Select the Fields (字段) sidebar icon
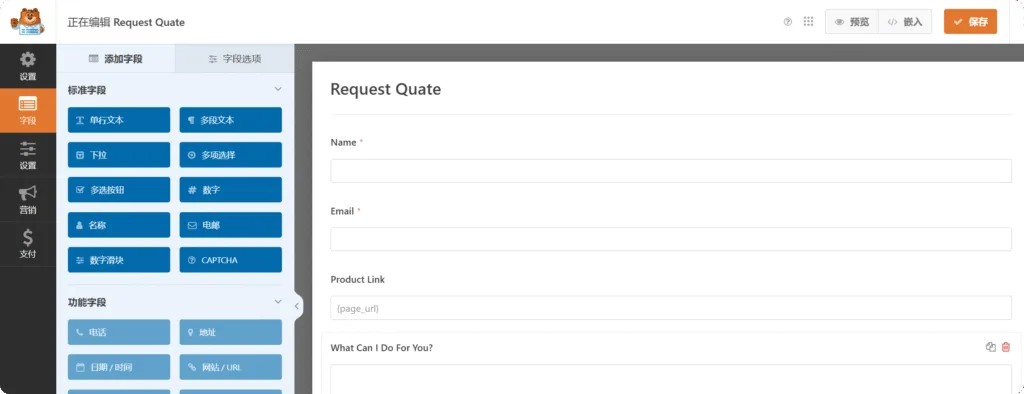This screenshot has height=394, width=1024. click(28, 110)
